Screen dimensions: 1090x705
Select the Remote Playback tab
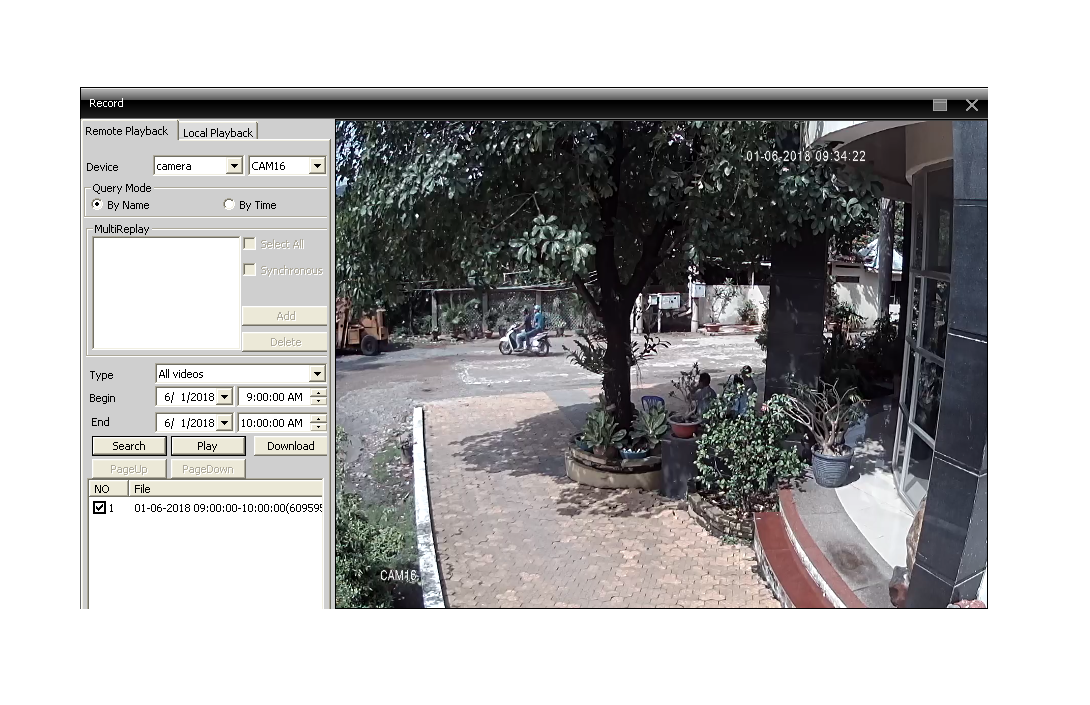[x=127, y=131]
